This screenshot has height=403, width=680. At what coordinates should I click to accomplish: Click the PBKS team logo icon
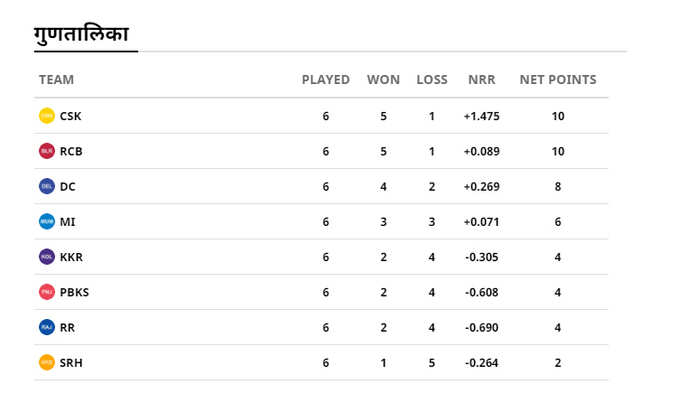(x=47, y=292)
